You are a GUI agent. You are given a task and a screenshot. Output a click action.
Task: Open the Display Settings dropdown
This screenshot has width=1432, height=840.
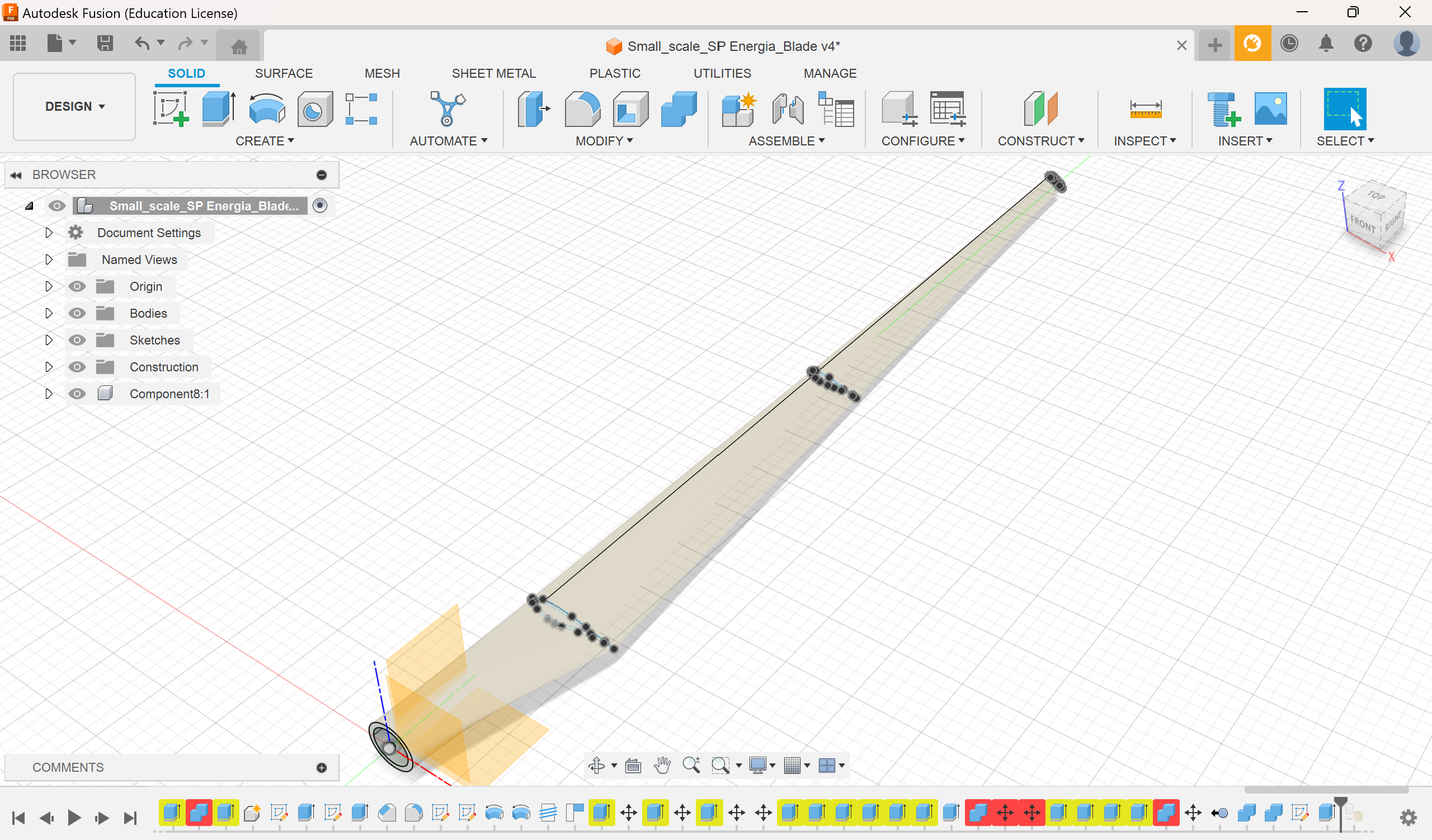tap(762, 765)
